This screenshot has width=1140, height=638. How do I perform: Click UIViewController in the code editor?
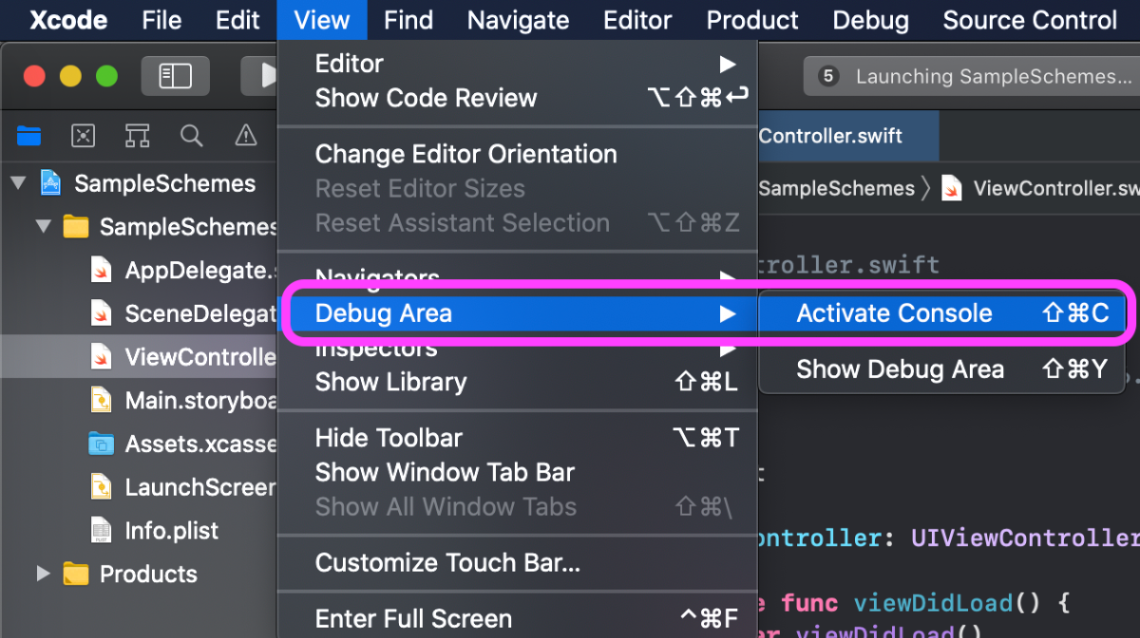pyautogui.click(x=1025, y=538)
